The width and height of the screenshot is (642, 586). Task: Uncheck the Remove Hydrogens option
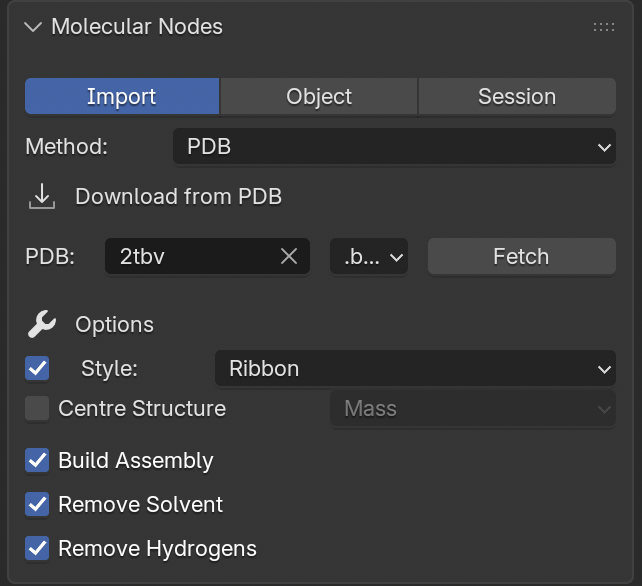tap(37, 549)
